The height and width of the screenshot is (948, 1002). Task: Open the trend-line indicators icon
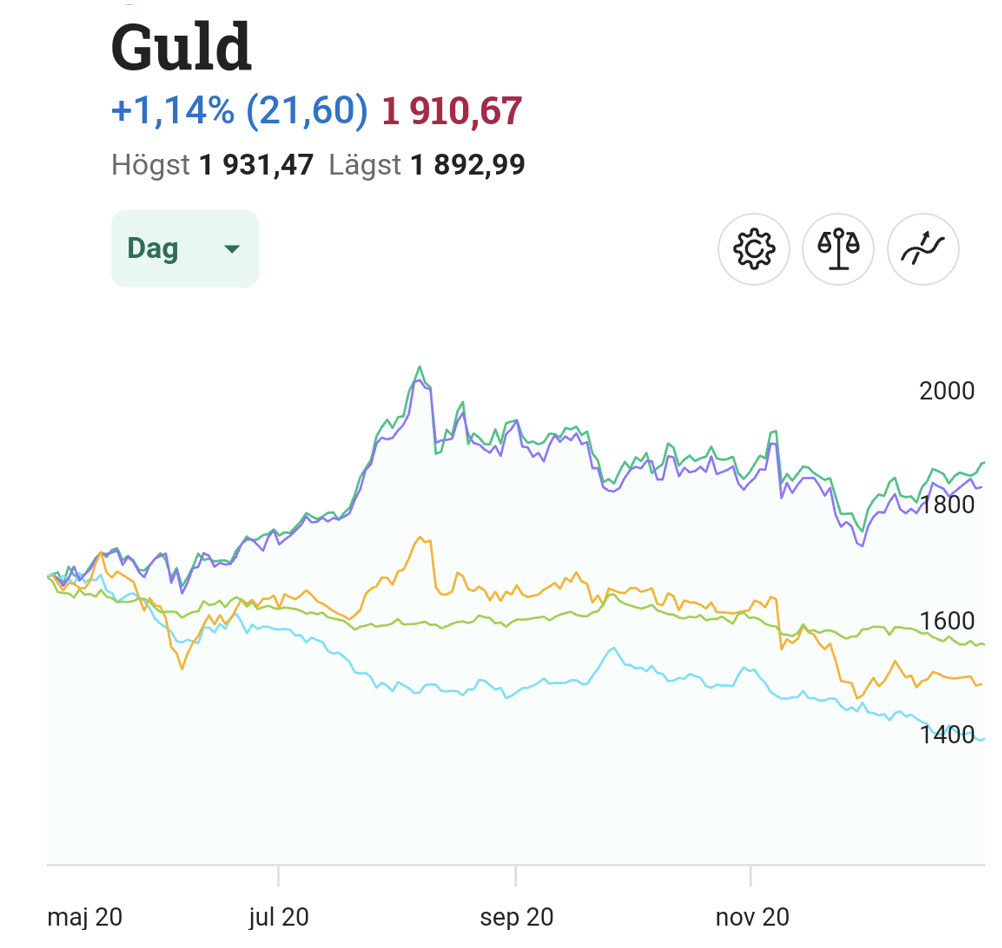coord(923,249)
